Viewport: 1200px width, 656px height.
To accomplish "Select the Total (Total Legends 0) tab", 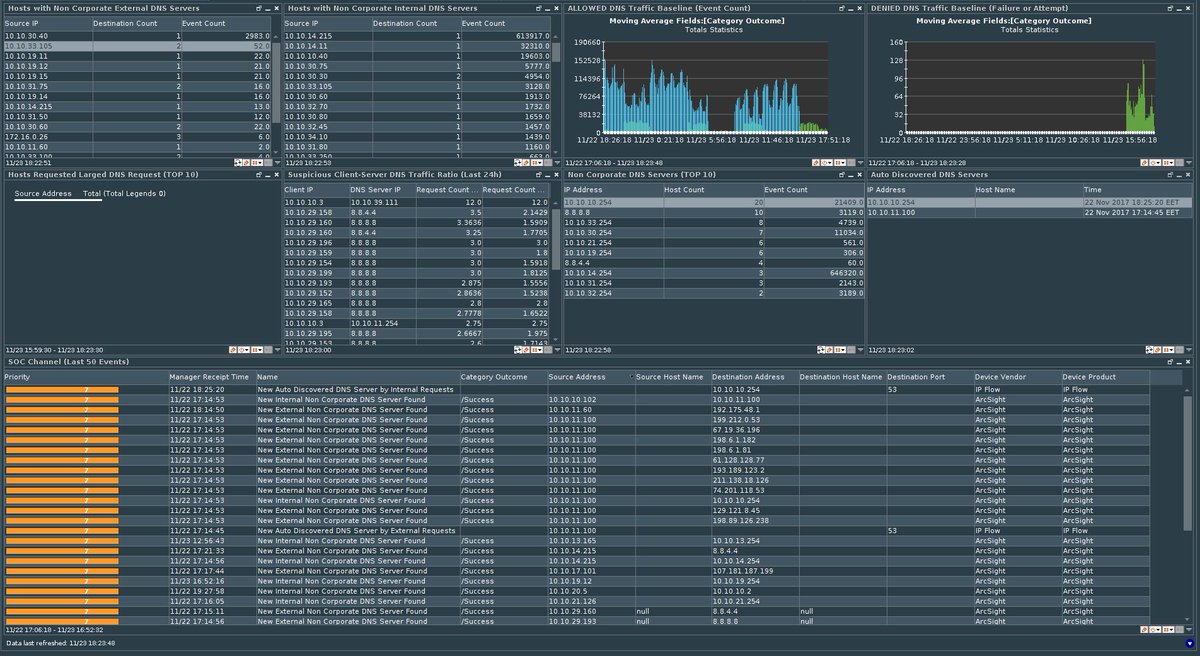I will [124, 193].
